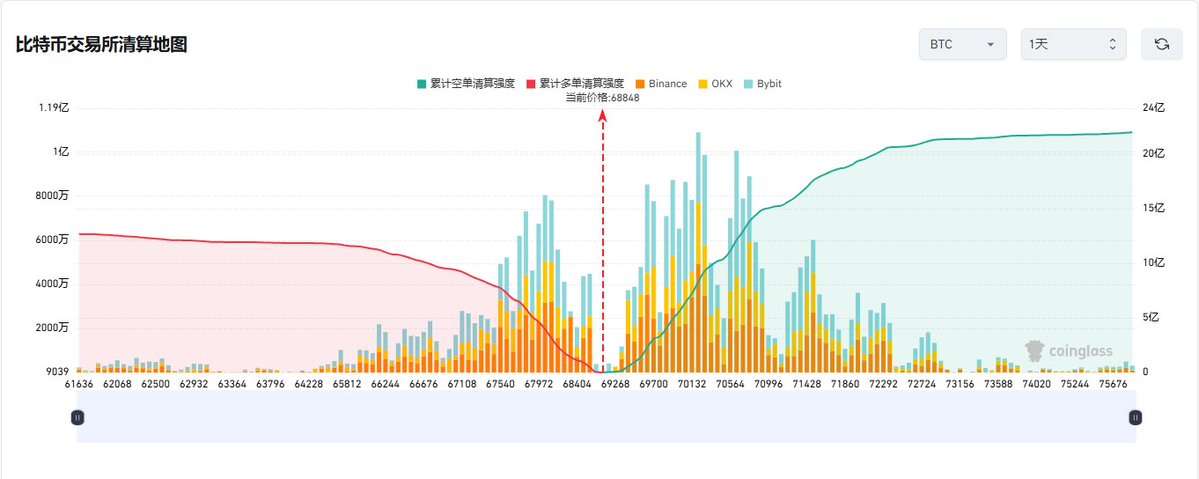Screen dimensions: 1199x479
Task: Click x-axis label 74020
Action: (x=1036, y=383)
